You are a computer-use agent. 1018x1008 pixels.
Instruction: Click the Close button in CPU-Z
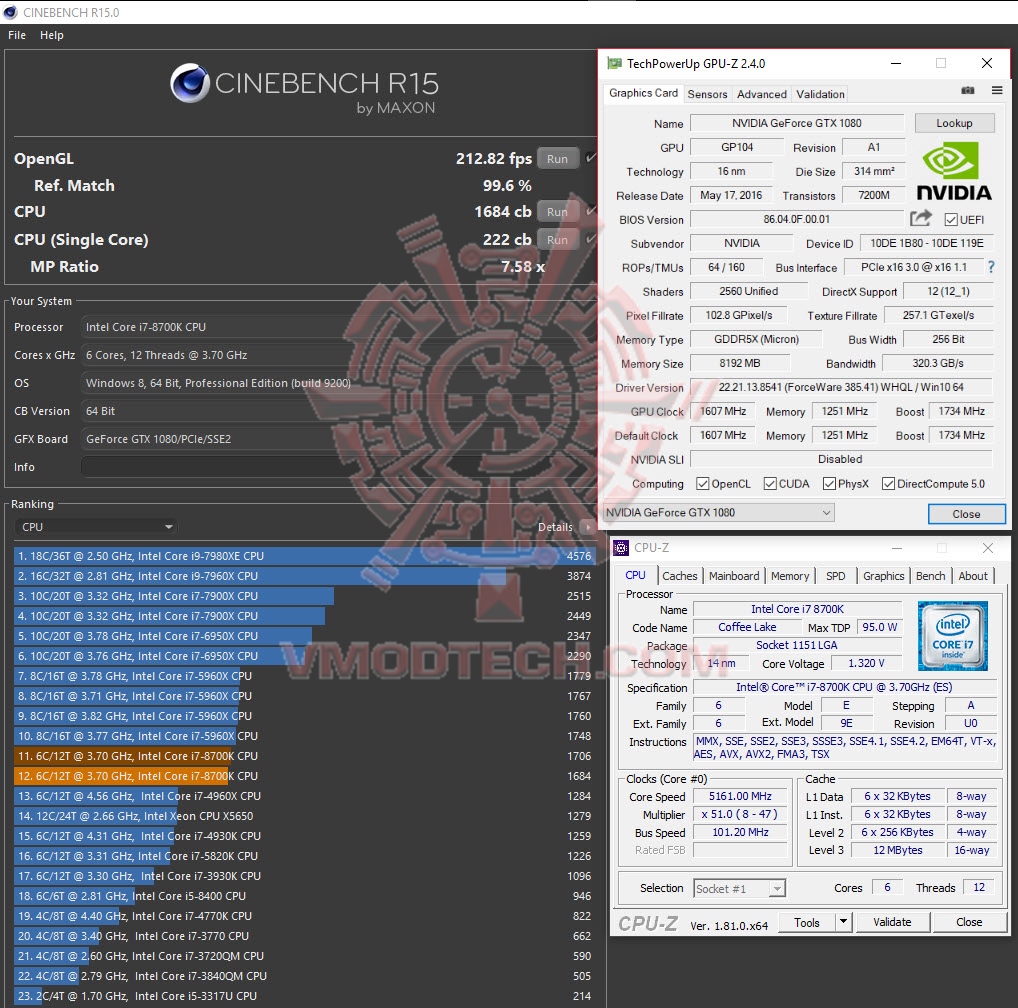(x=969, y=922)
